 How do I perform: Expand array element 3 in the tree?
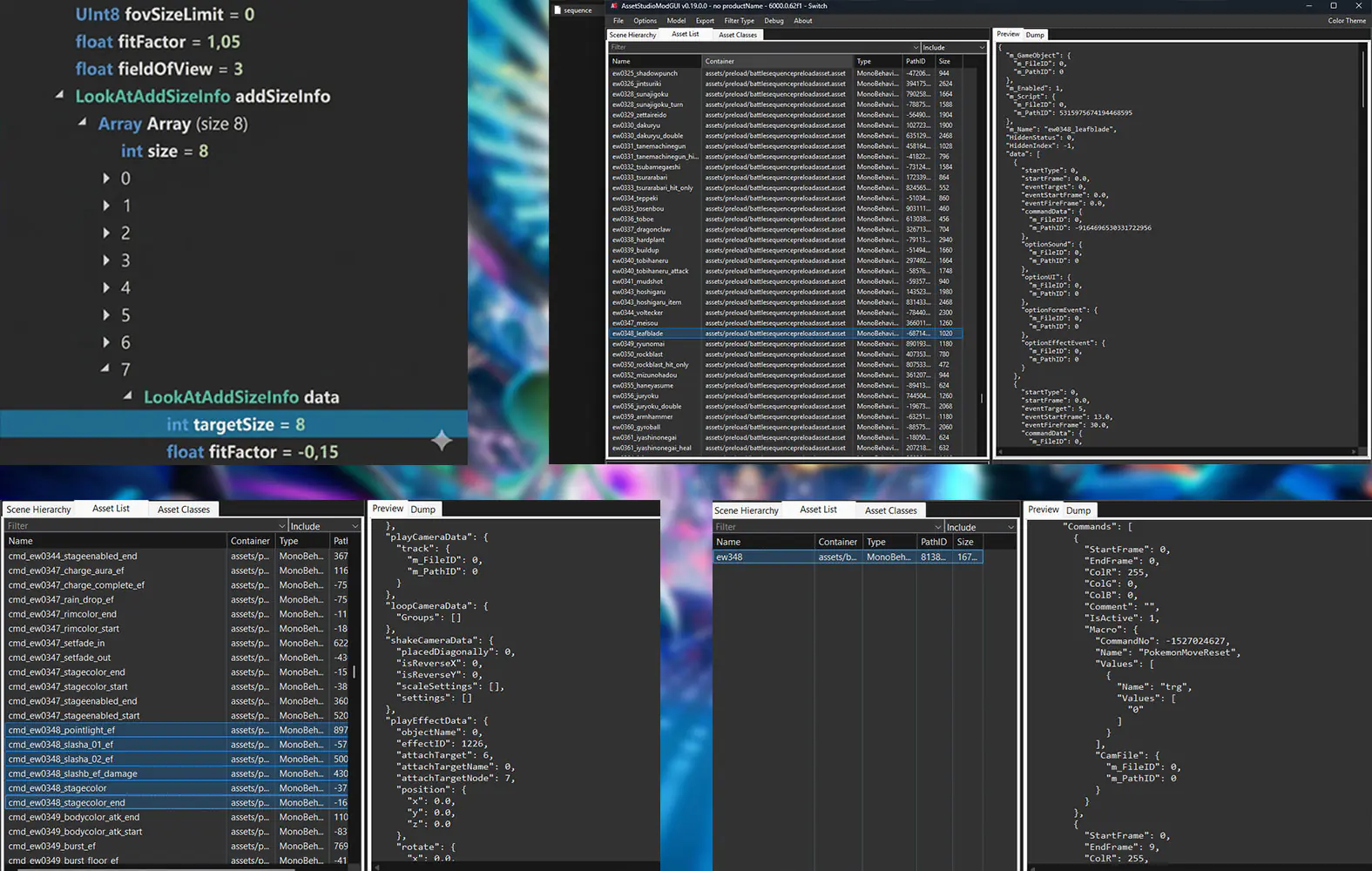coord(106,260)
